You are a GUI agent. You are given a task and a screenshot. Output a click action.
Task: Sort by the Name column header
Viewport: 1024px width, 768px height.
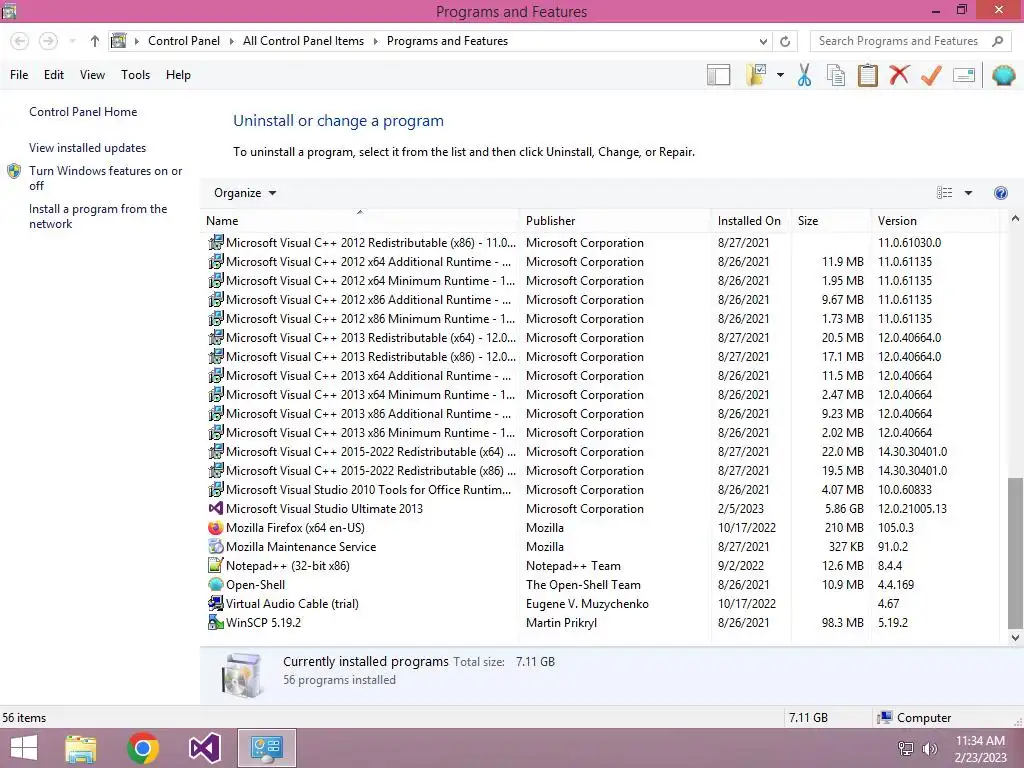[360, 221]
